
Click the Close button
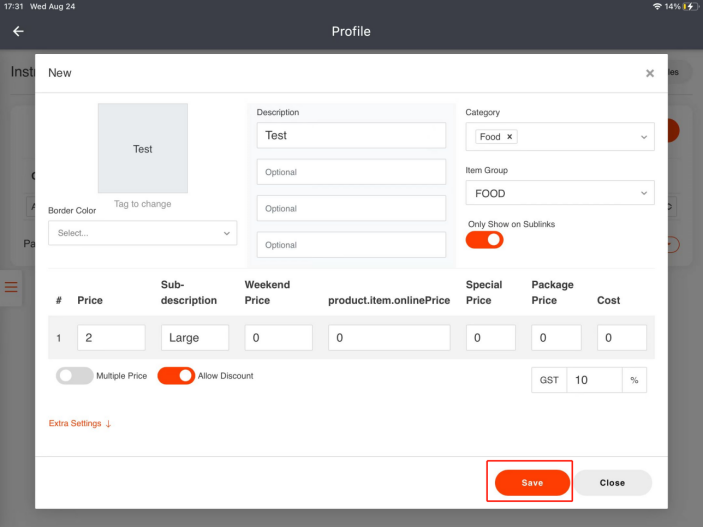[612, 483]
